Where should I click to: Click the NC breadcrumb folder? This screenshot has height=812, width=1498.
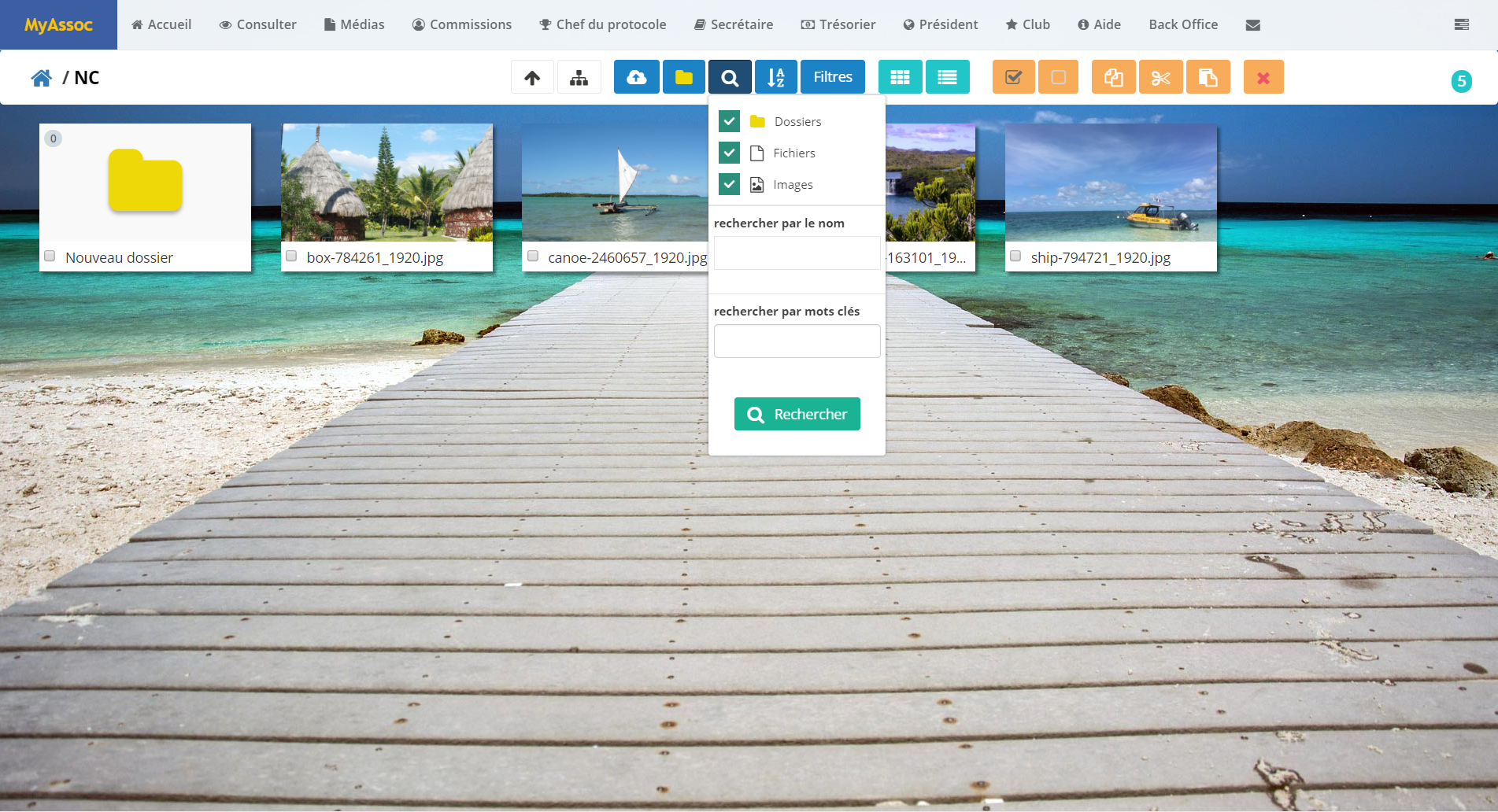click(87, 78)
